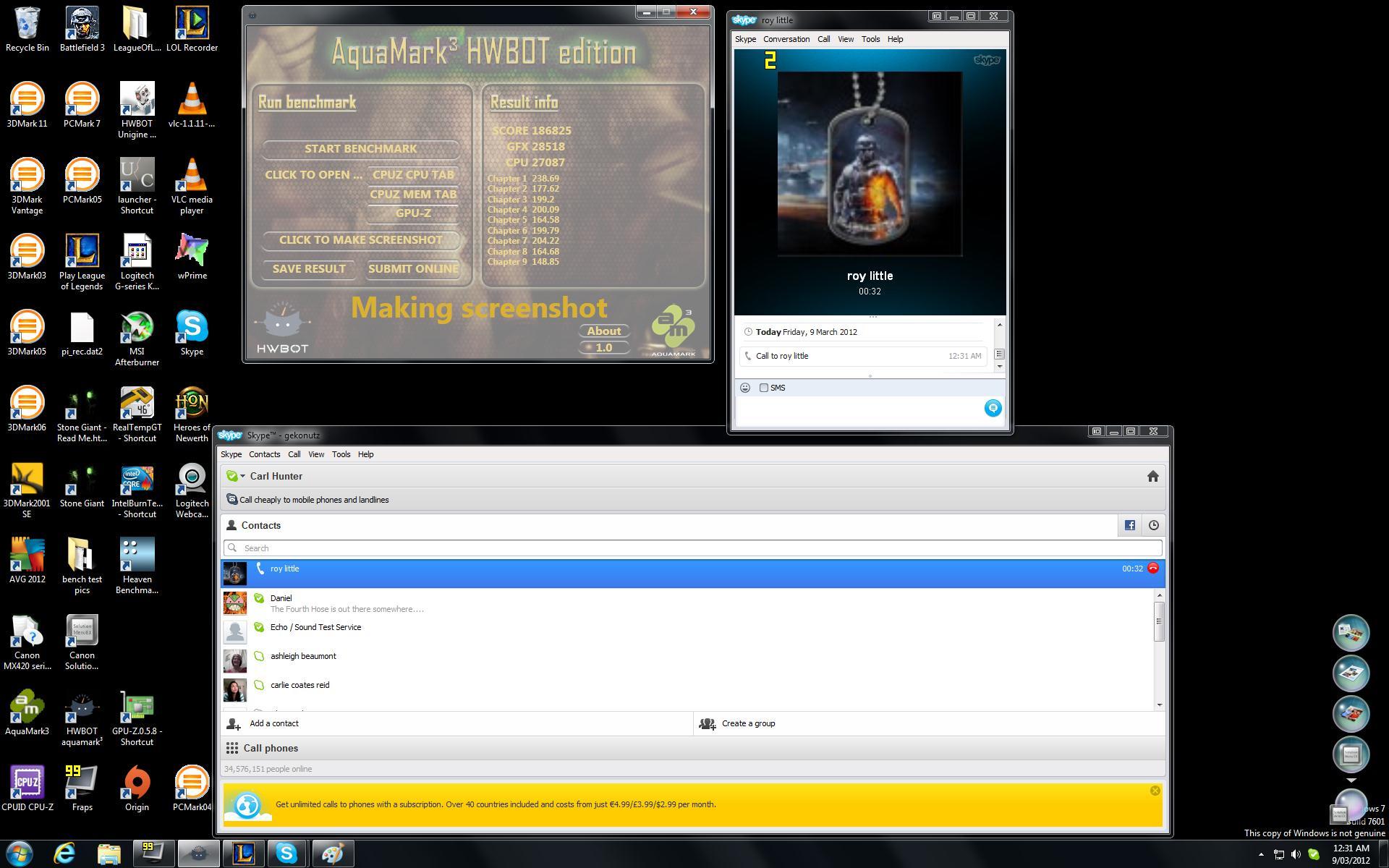This screenshot has width=1389, height=868.
Task: Expand the Call phones section
Action: pos(693,748)
